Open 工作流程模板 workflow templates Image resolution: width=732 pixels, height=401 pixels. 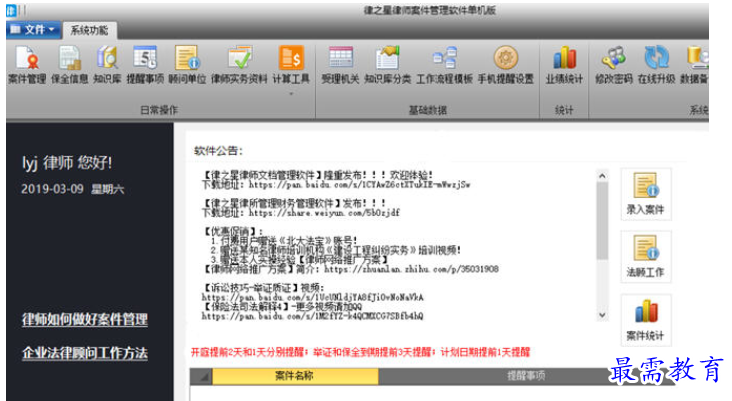click(444, 65)
